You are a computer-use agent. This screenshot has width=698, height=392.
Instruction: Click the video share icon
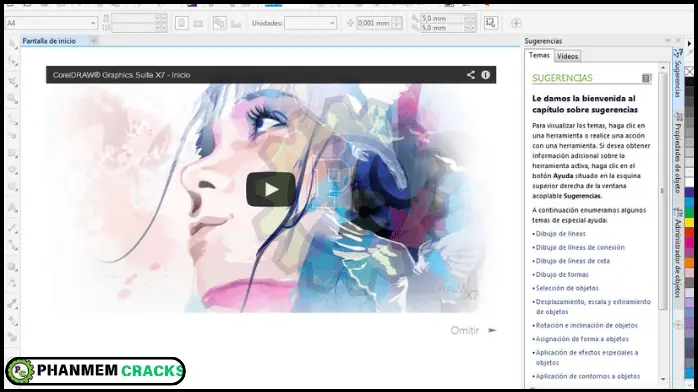coord(471,75)
